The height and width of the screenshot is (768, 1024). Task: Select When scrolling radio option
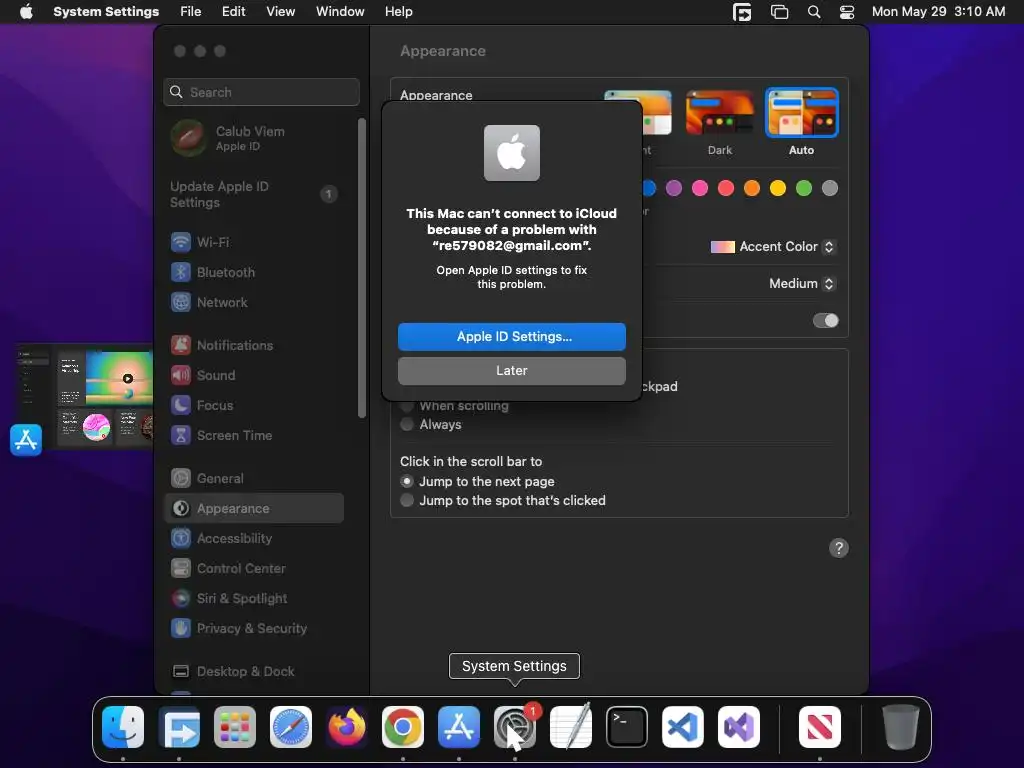tap(407, 406)
